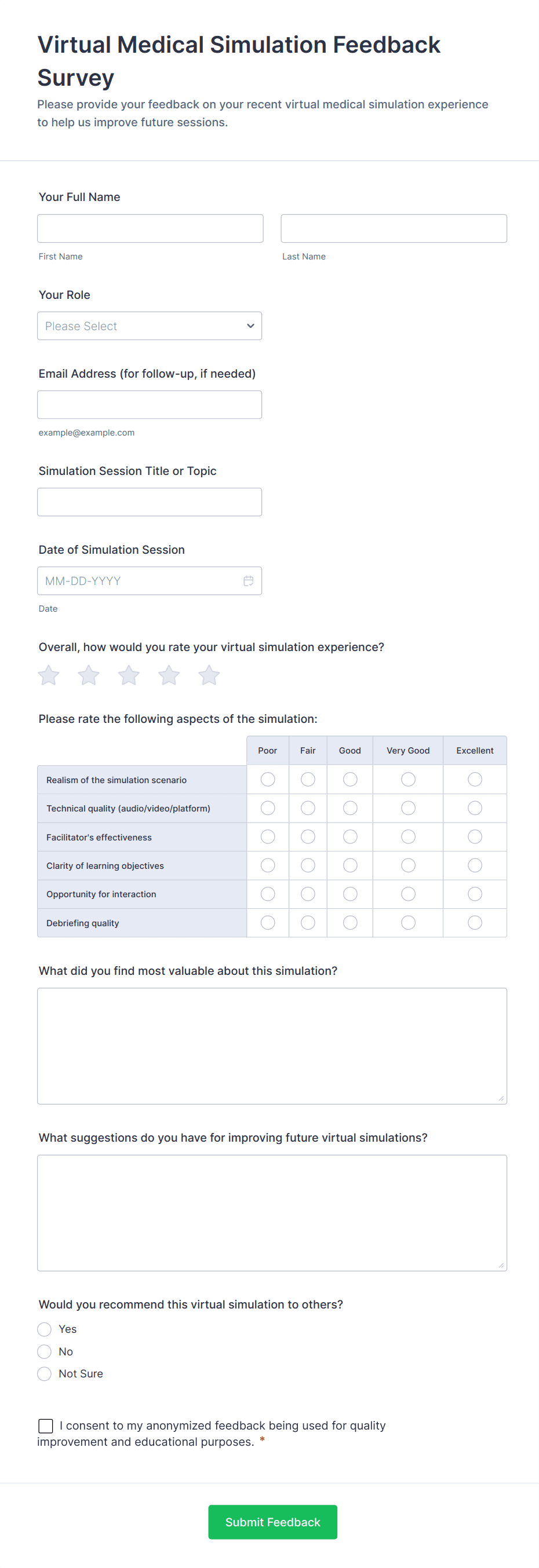Click the Email Address field
The height and width of the screenshot is (1568, 539).
tap(149, 405)
